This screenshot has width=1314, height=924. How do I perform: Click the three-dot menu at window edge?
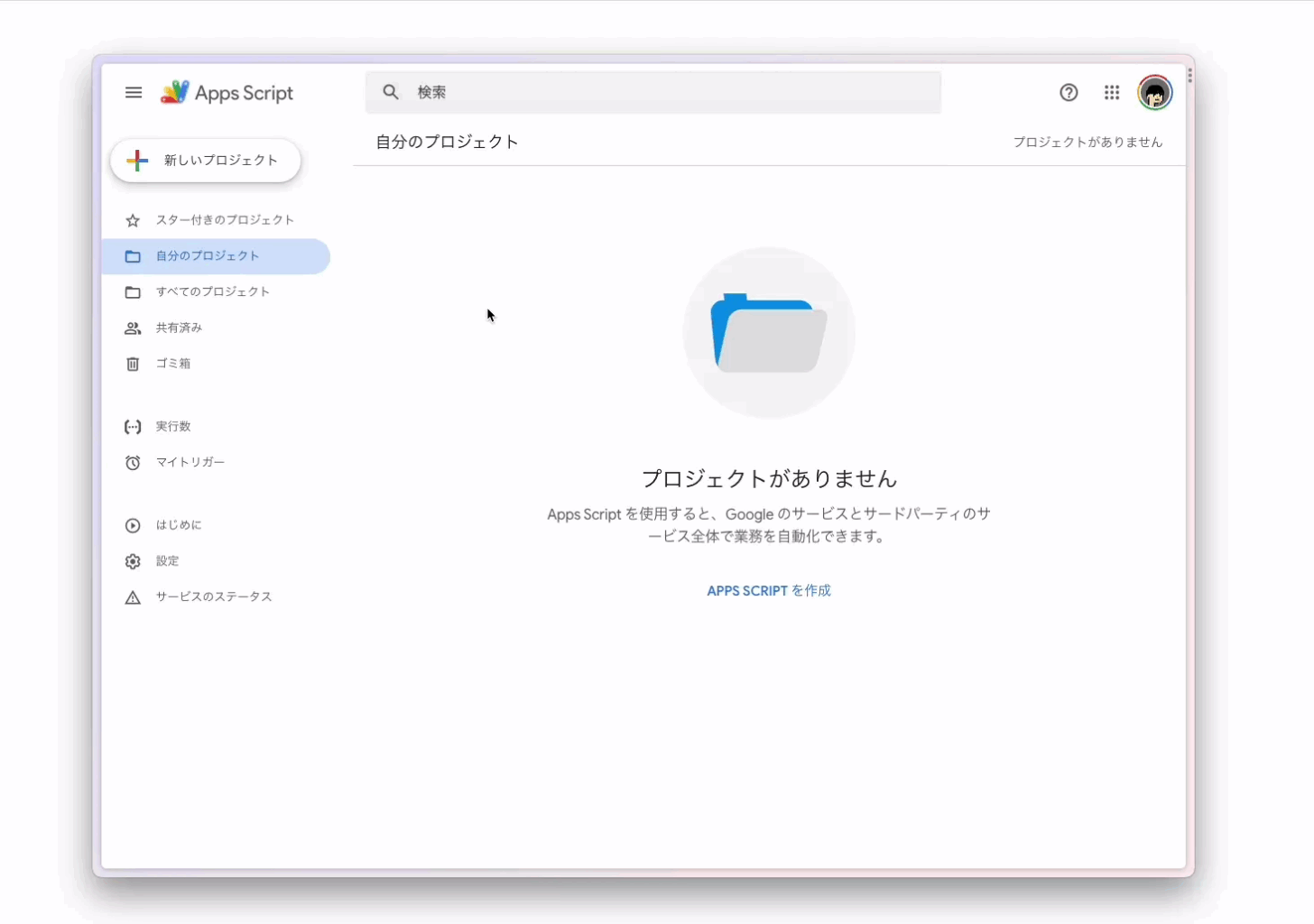(x=1190, y=76)
